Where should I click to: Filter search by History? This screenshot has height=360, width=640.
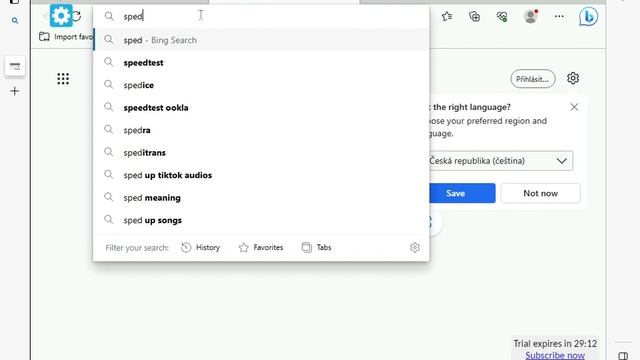[200, 247]
